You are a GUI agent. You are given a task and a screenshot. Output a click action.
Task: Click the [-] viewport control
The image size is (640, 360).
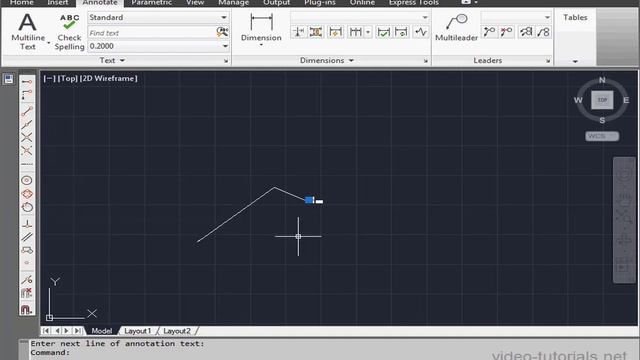pyautogui.click(x=49, y=78)
